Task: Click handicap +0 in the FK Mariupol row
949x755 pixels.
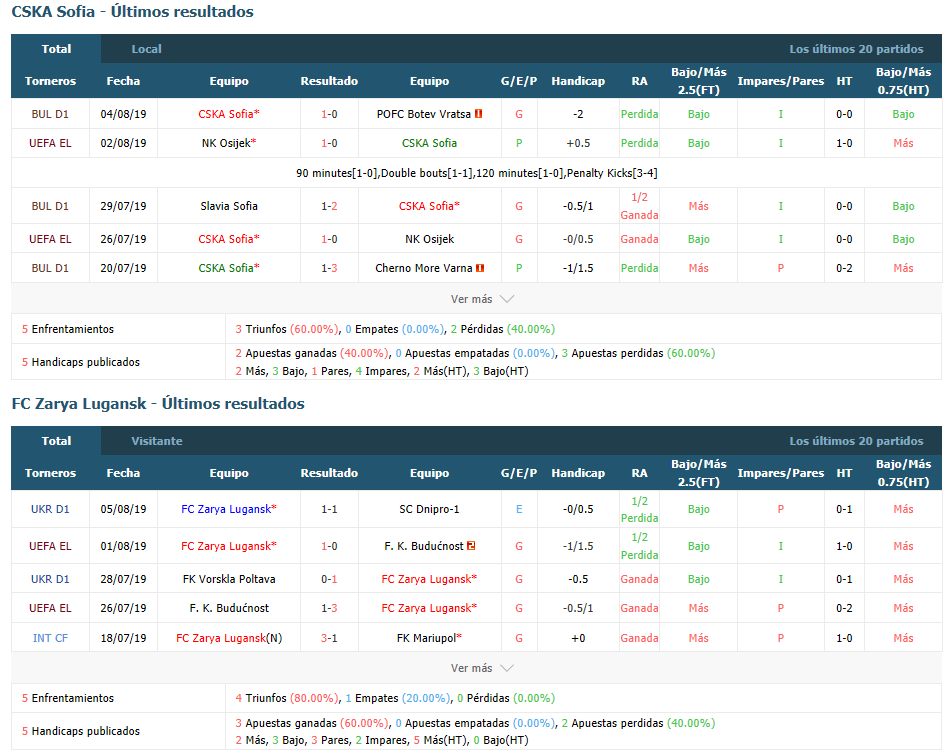Action: (578, 638)
